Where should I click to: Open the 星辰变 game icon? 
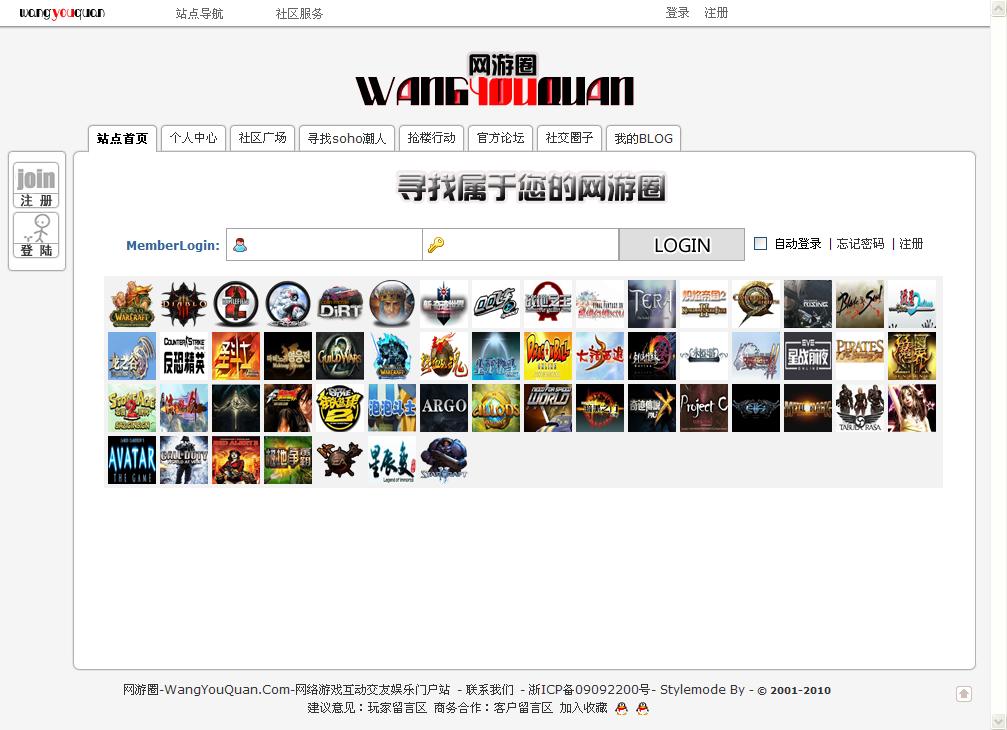tap(392, 460)
